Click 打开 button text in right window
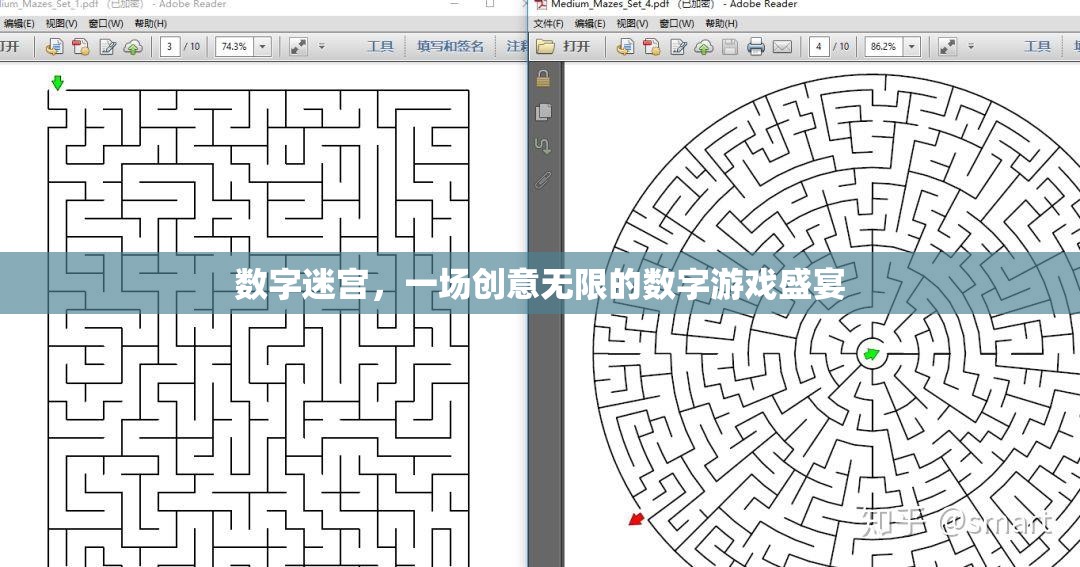 point(577,47)
